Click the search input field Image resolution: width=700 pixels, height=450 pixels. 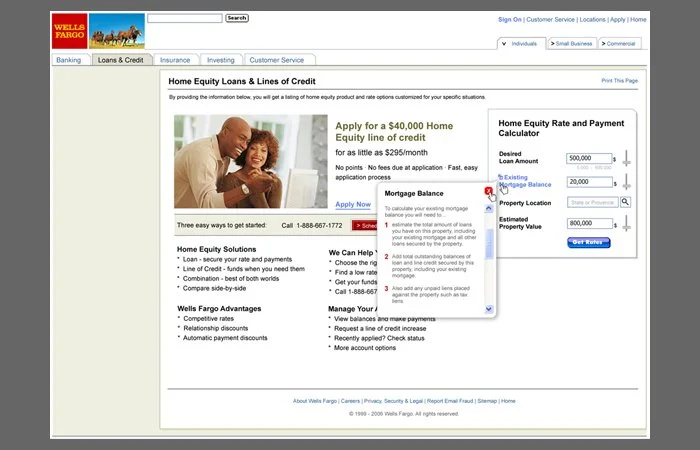tap(185, 18)
